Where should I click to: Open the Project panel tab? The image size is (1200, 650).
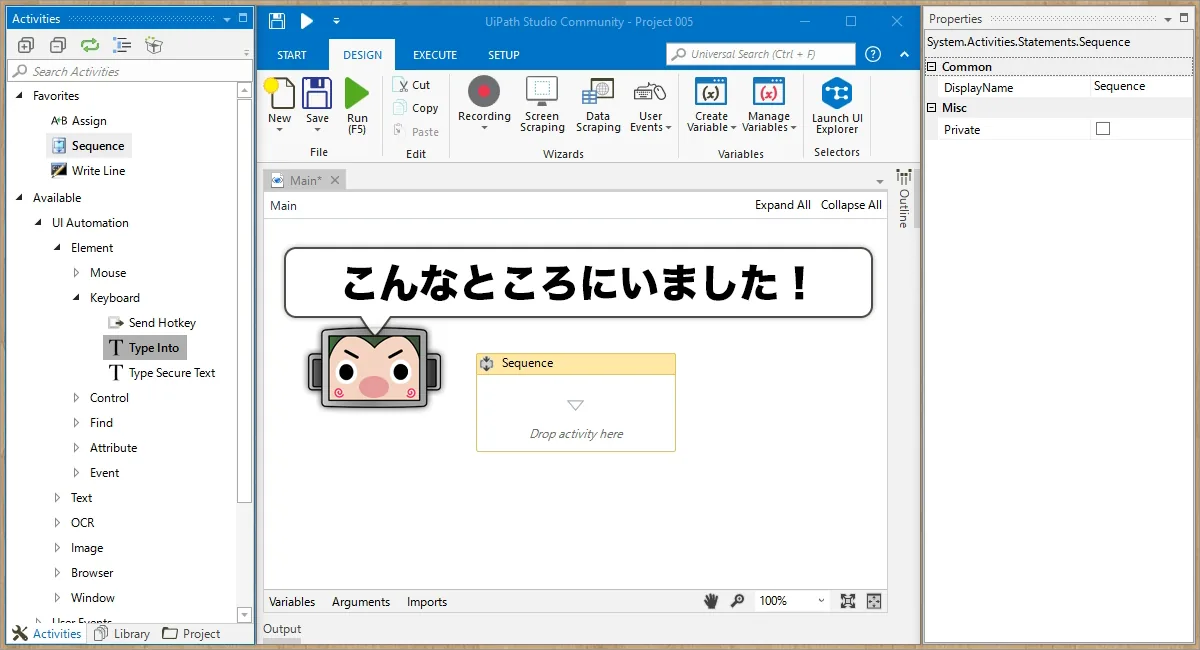click(191, 633)
